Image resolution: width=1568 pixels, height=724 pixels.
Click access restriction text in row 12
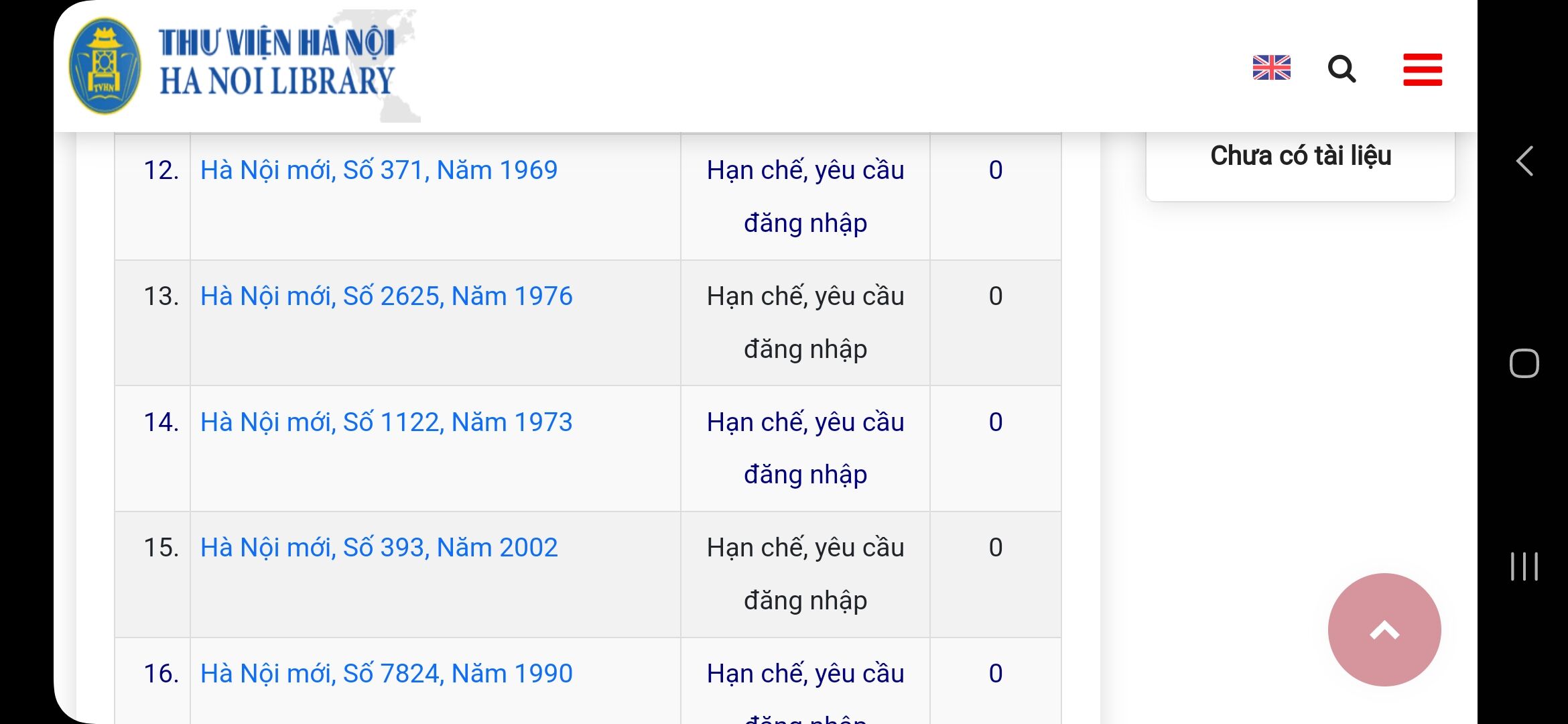(x=805, y=196)
